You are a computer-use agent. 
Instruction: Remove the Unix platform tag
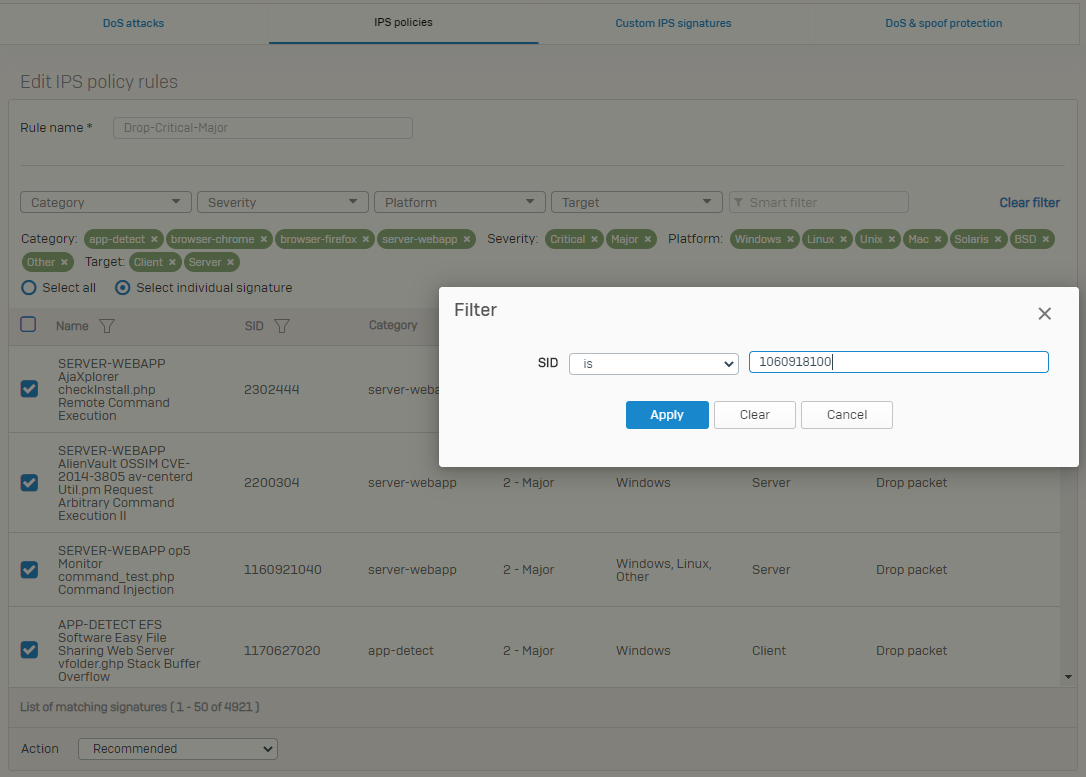892,239
